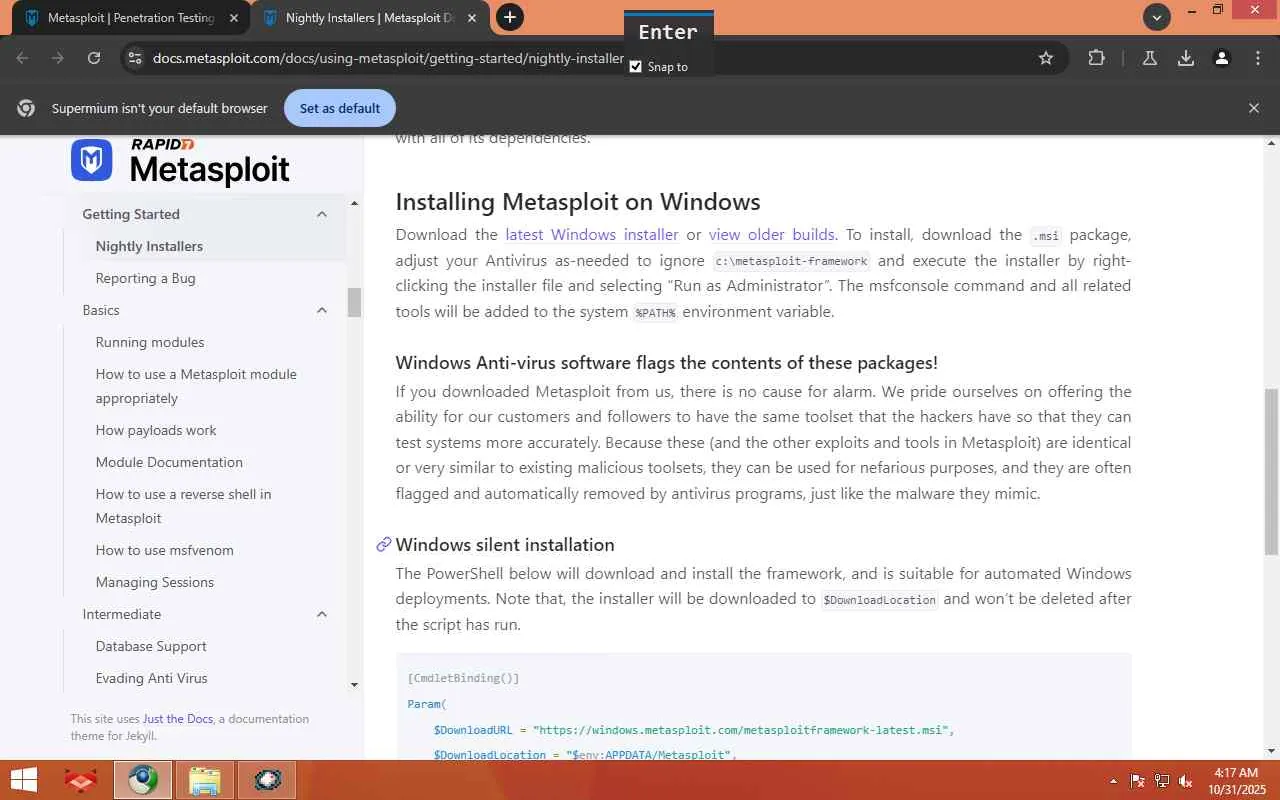Click the page vertical scrollbar thumb

pyautogui.click(x=1271, y=470)
